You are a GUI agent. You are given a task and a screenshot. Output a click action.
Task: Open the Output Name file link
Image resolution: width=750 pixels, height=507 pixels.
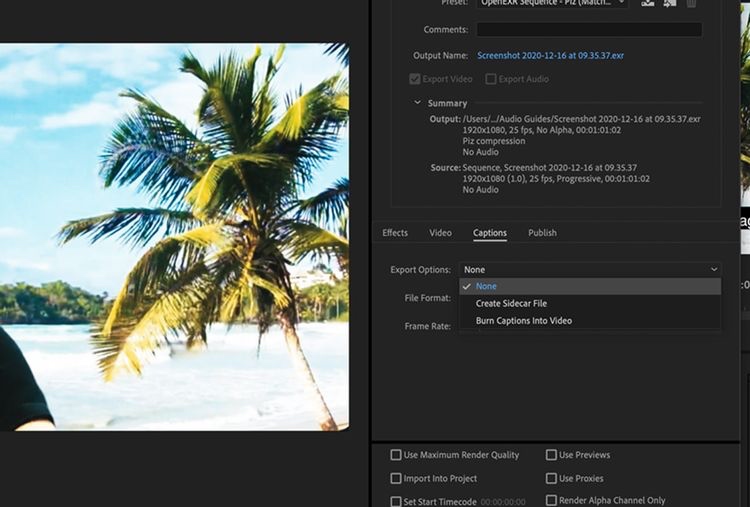tap(550, 55)
